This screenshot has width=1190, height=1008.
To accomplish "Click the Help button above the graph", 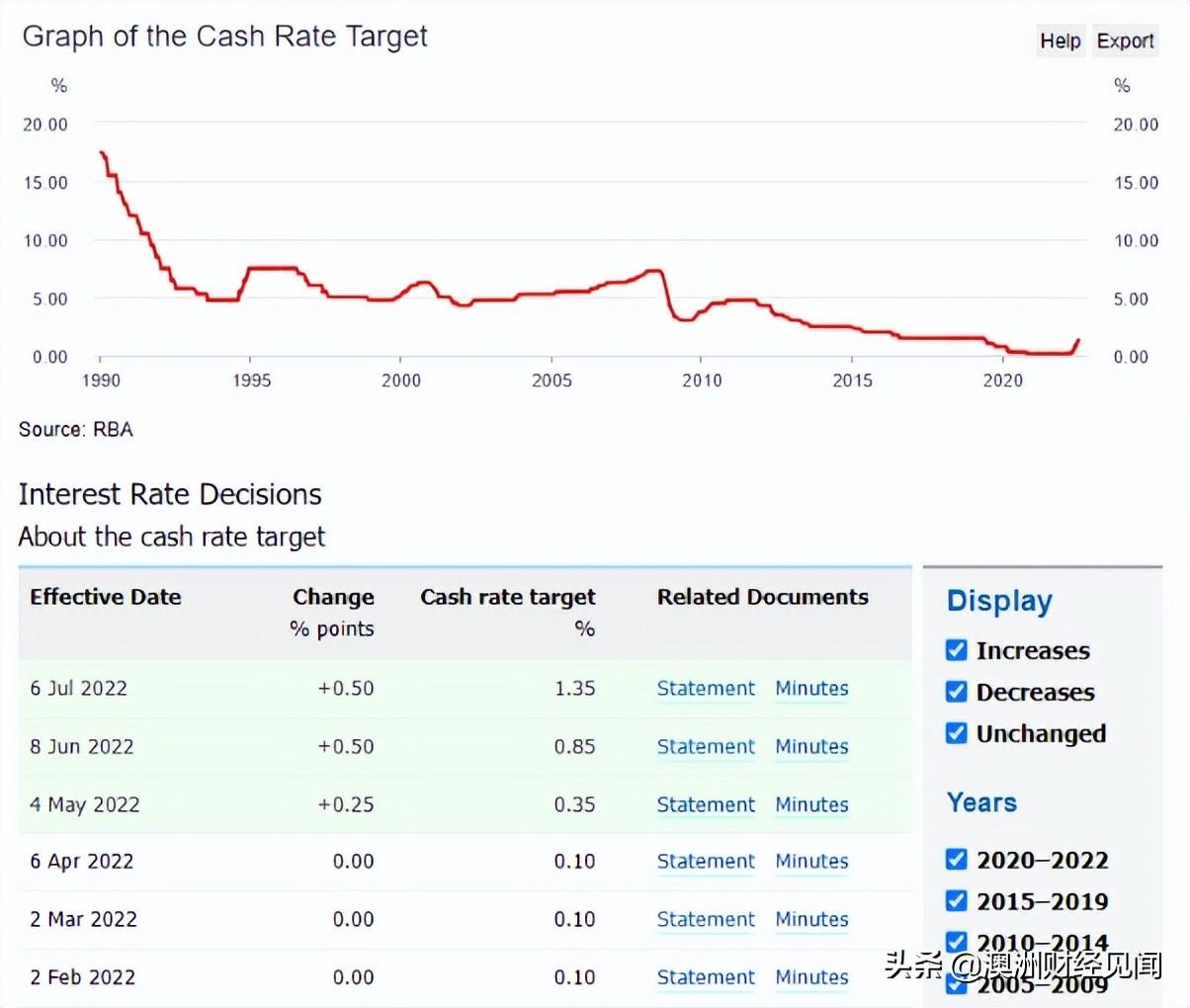I will pos(1060,41).
